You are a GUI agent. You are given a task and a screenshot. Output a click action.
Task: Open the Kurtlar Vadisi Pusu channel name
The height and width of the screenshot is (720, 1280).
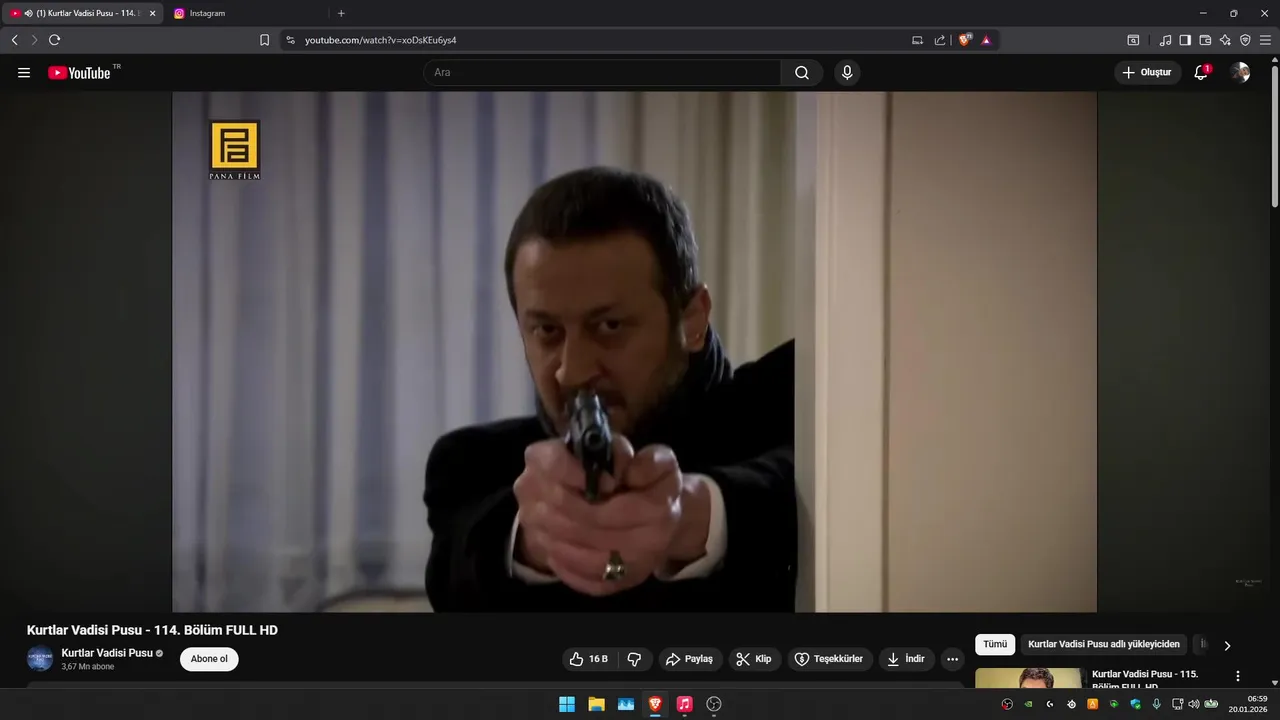point(107,653)
